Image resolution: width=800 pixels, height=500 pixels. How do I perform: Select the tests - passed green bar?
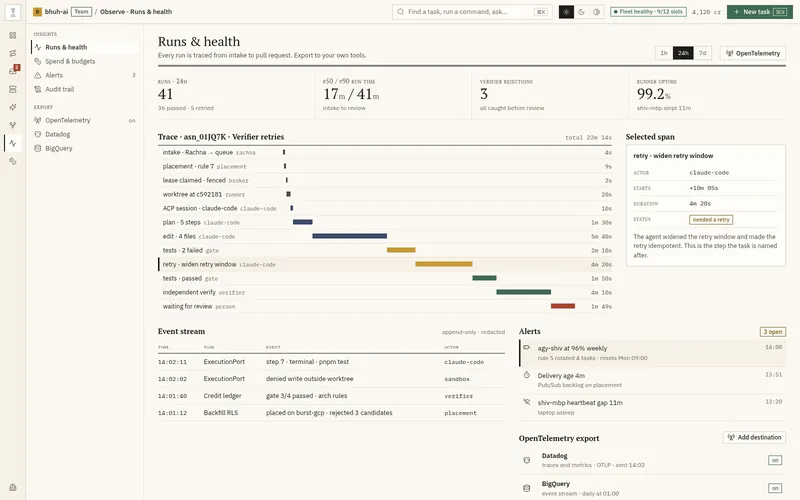point(484,278)
